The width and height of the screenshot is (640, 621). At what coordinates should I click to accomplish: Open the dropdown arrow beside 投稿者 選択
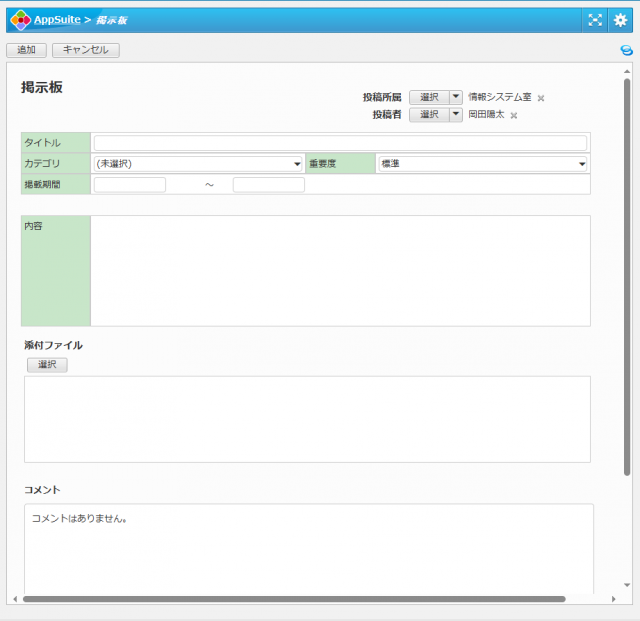click(456, 115)
